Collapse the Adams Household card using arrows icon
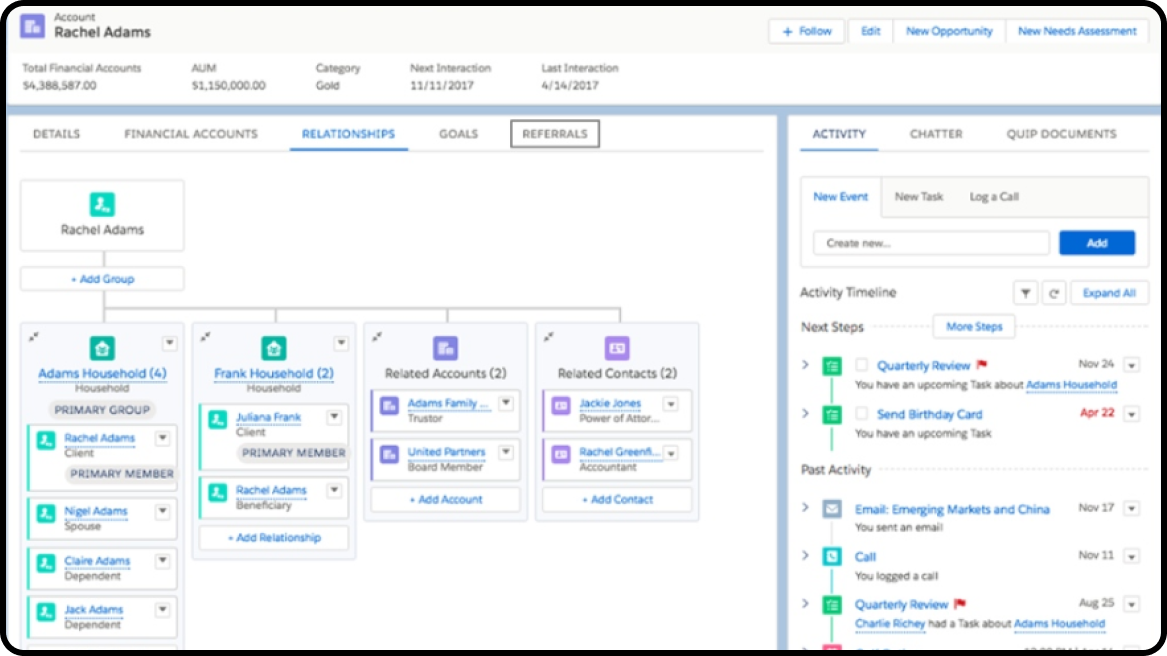The image size is (1167, 656). point(34,338)
